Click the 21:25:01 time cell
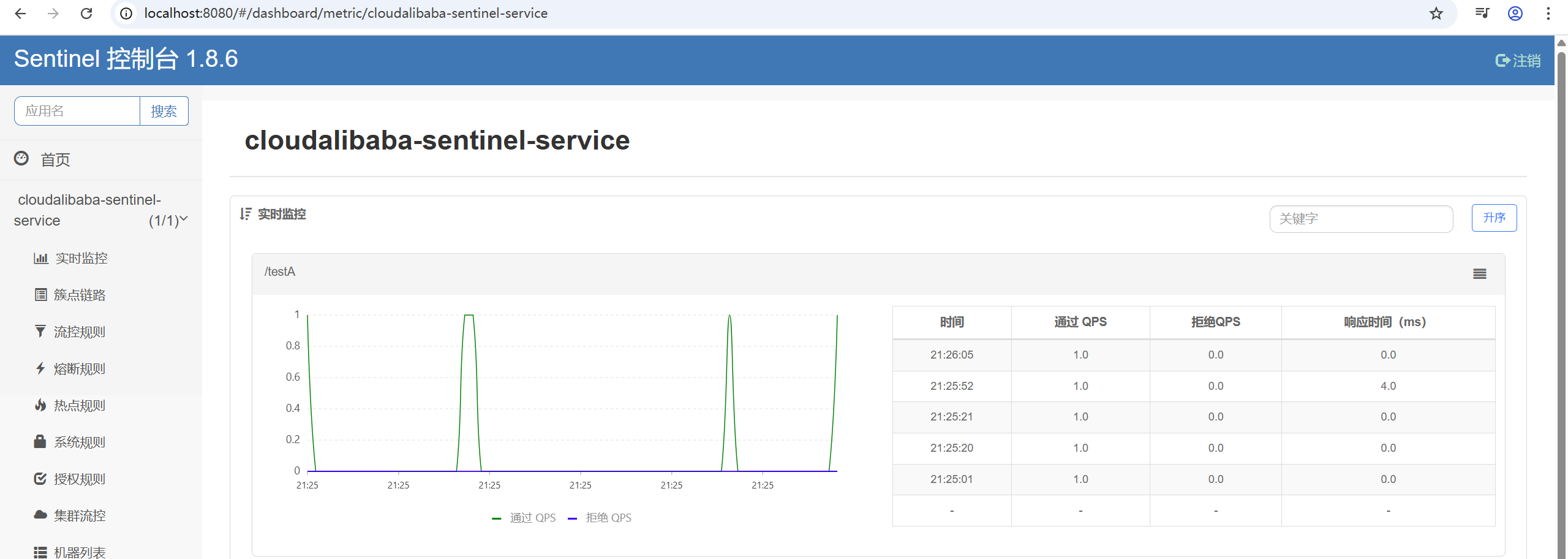Image resolution: width=1568 pixels, height=559 pixels. click(x=952, y=479)
